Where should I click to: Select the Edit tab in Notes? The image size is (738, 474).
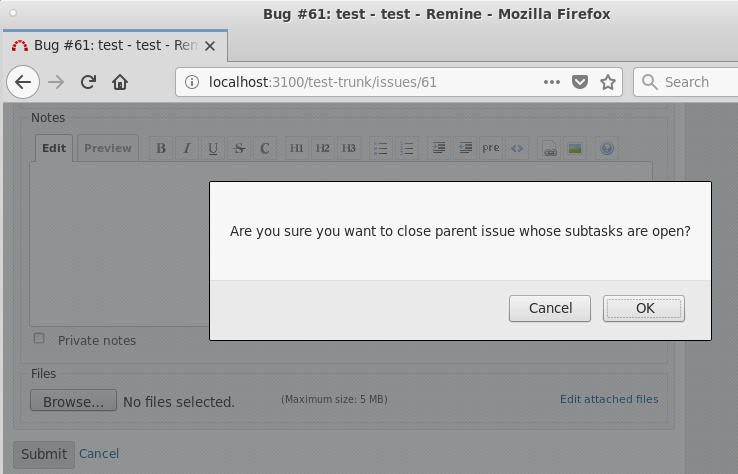click(54, 148)
